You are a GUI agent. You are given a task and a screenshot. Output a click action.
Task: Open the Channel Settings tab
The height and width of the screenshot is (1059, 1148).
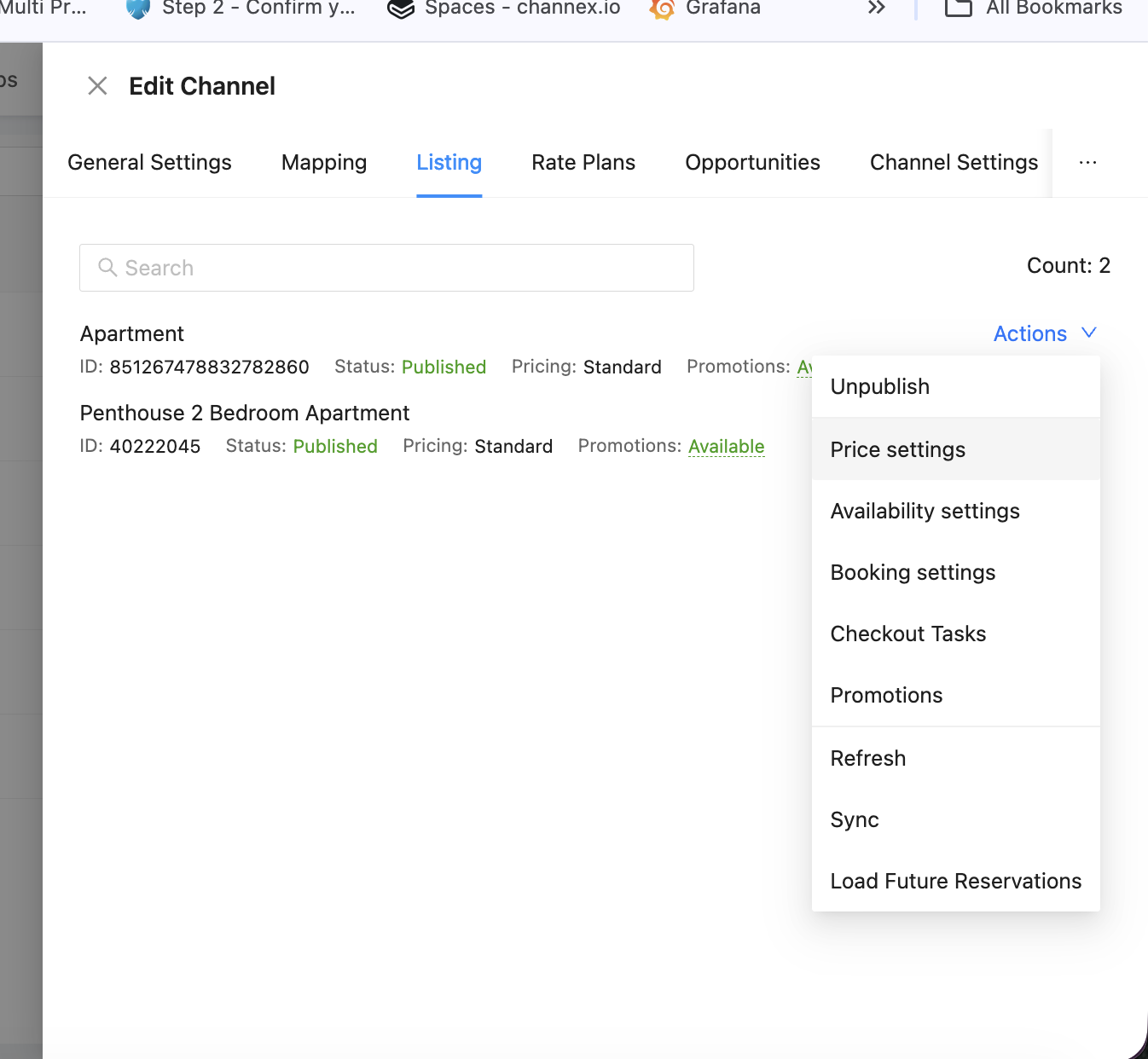[x=954, y=162]
